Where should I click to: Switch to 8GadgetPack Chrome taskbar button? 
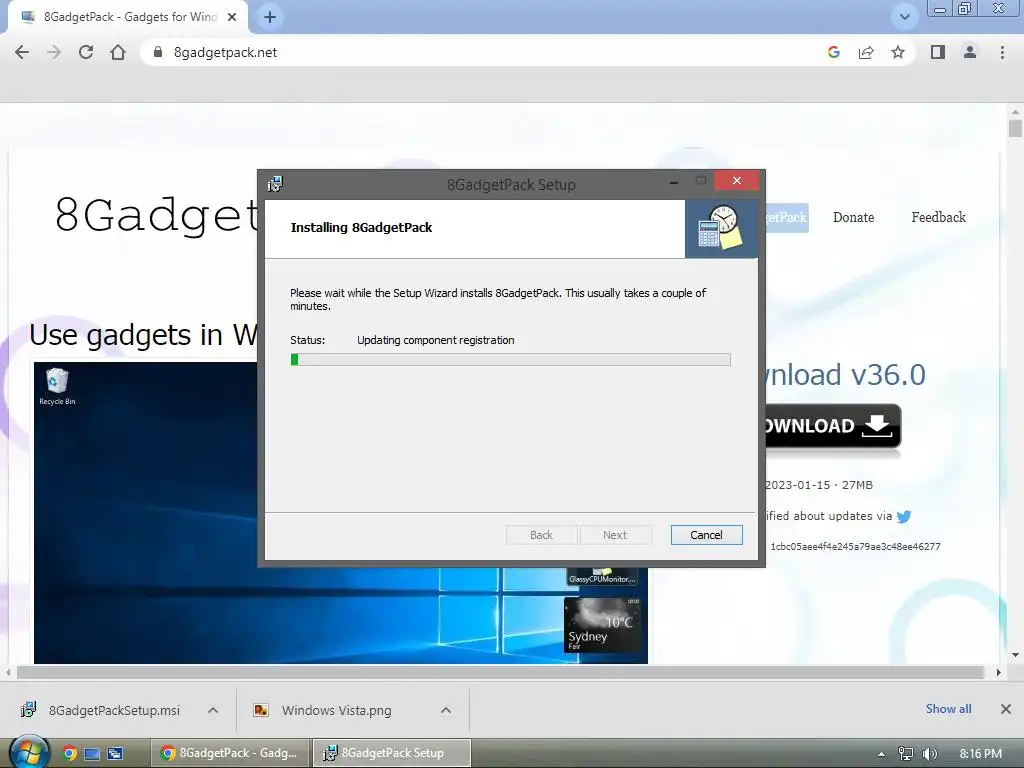pyautogui.click(x=230, y=753)
